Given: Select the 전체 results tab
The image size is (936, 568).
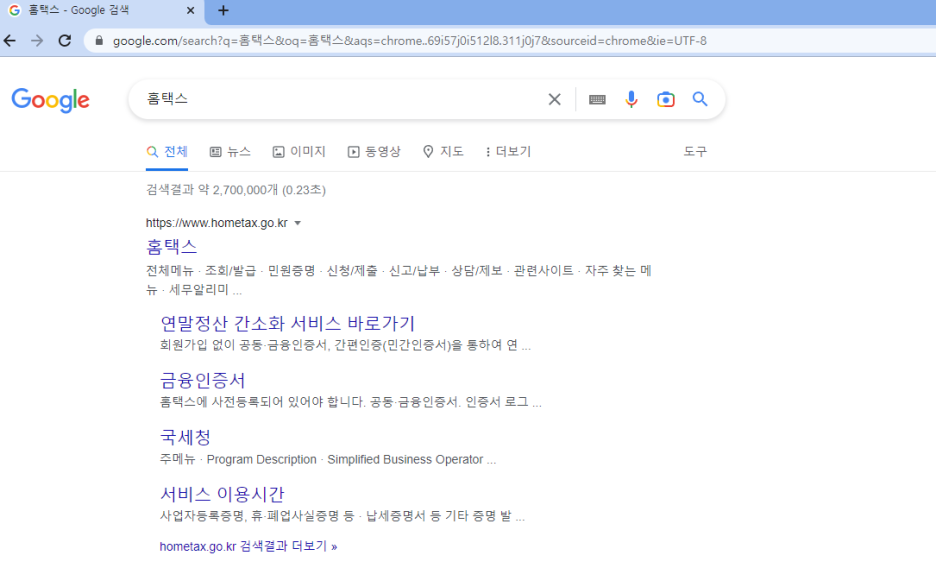Looking at the screenshot, I should click(167, 152).
